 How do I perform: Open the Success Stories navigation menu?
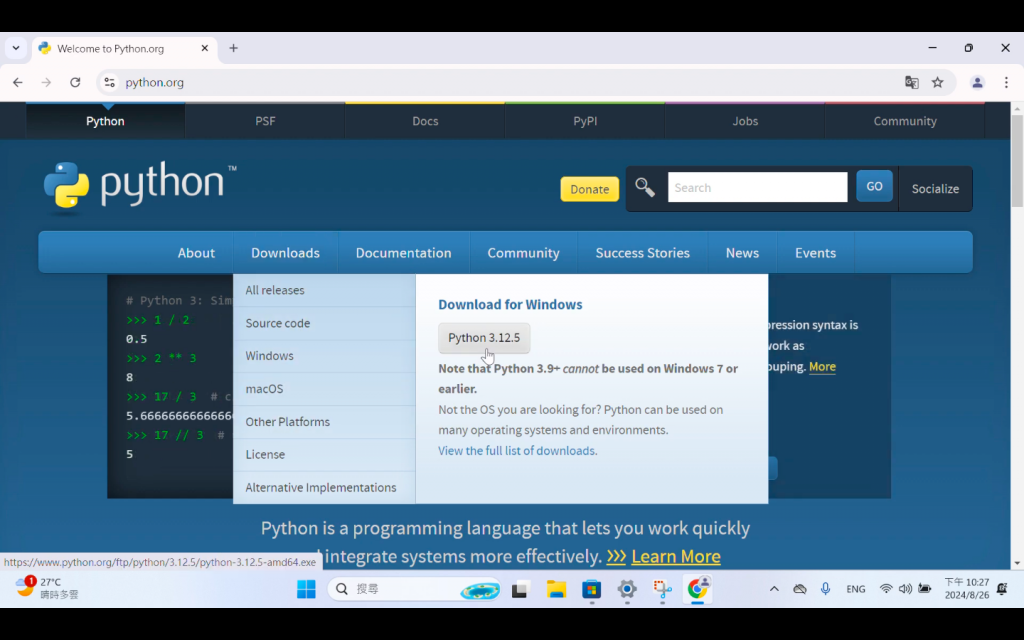tap(643, 253)
